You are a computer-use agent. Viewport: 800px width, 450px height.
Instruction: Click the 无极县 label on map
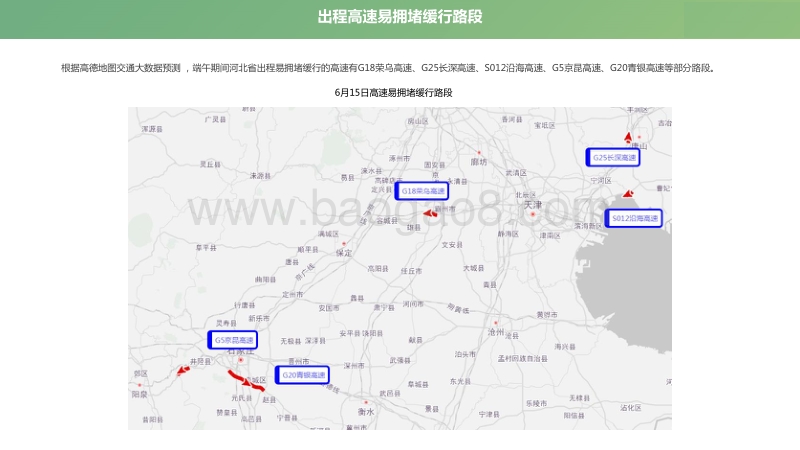[x=290, y=340]
